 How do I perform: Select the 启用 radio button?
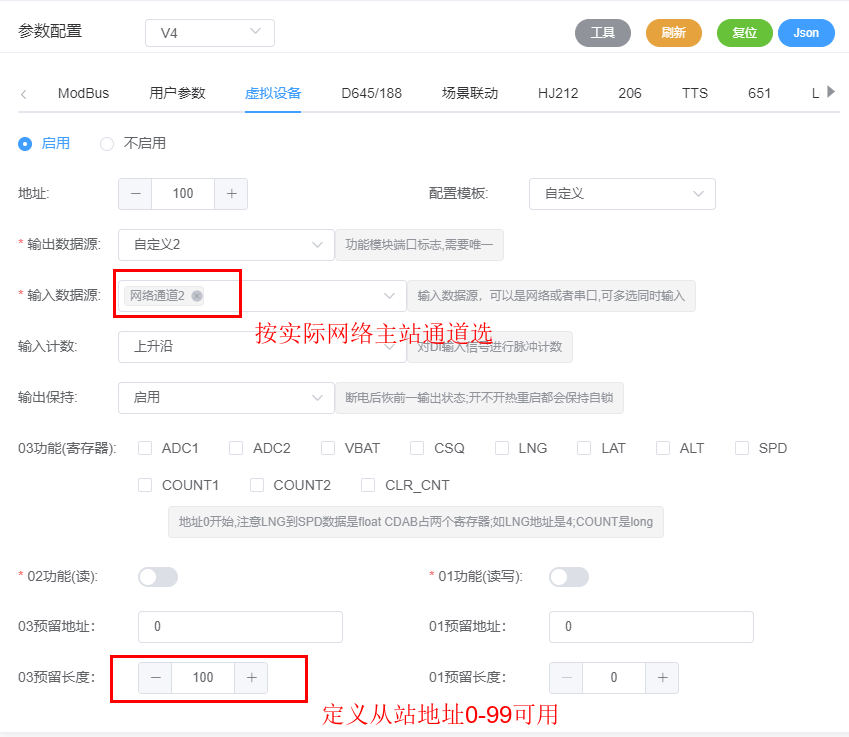tap(25, 144)
